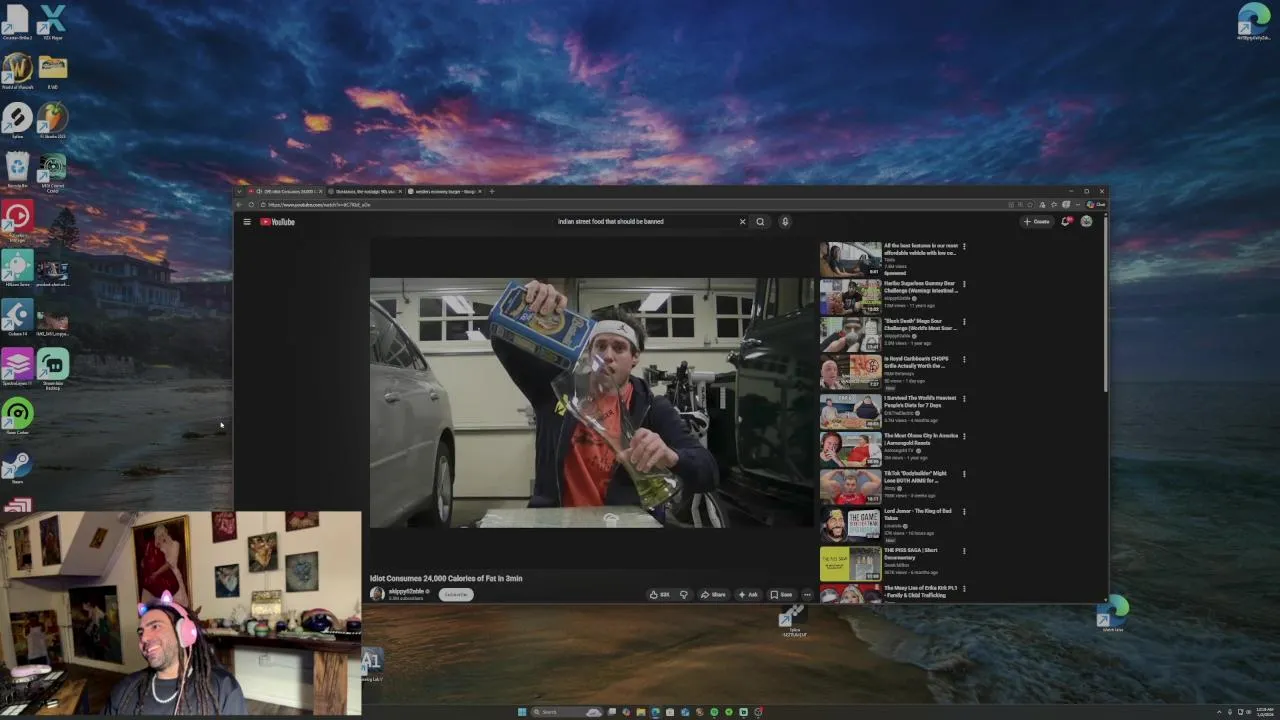This screenshot has width=1280, height=720.
Task: Reload the page with refresh button
Action: 251,205
